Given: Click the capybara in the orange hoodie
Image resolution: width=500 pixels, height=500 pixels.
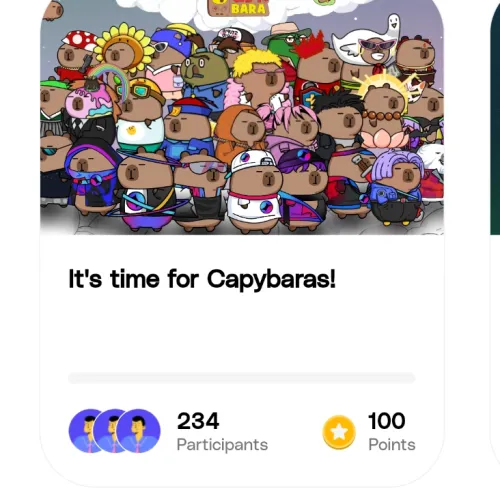Looking at the screenshot, I should coord(239,132).
